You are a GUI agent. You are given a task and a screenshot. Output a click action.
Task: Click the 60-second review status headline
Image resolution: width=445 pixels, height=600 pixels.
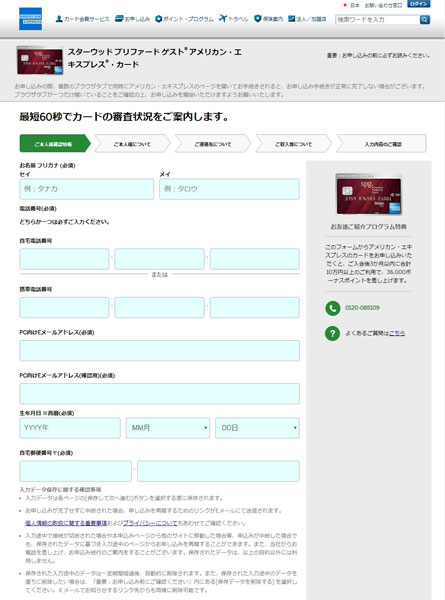tap(124, 117)
